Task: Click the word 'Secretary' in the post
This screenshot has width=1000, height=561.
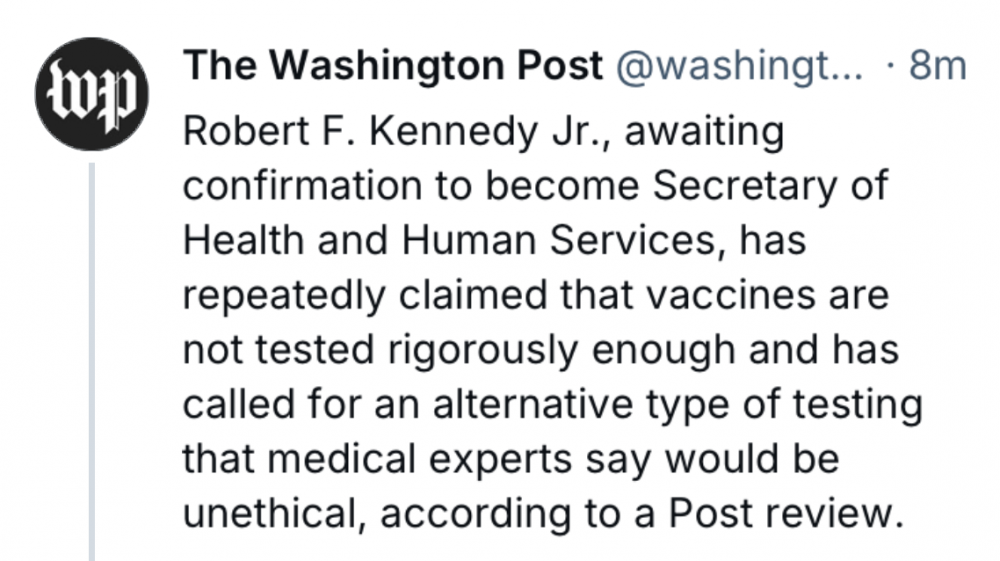Action: tap(747, 187)
